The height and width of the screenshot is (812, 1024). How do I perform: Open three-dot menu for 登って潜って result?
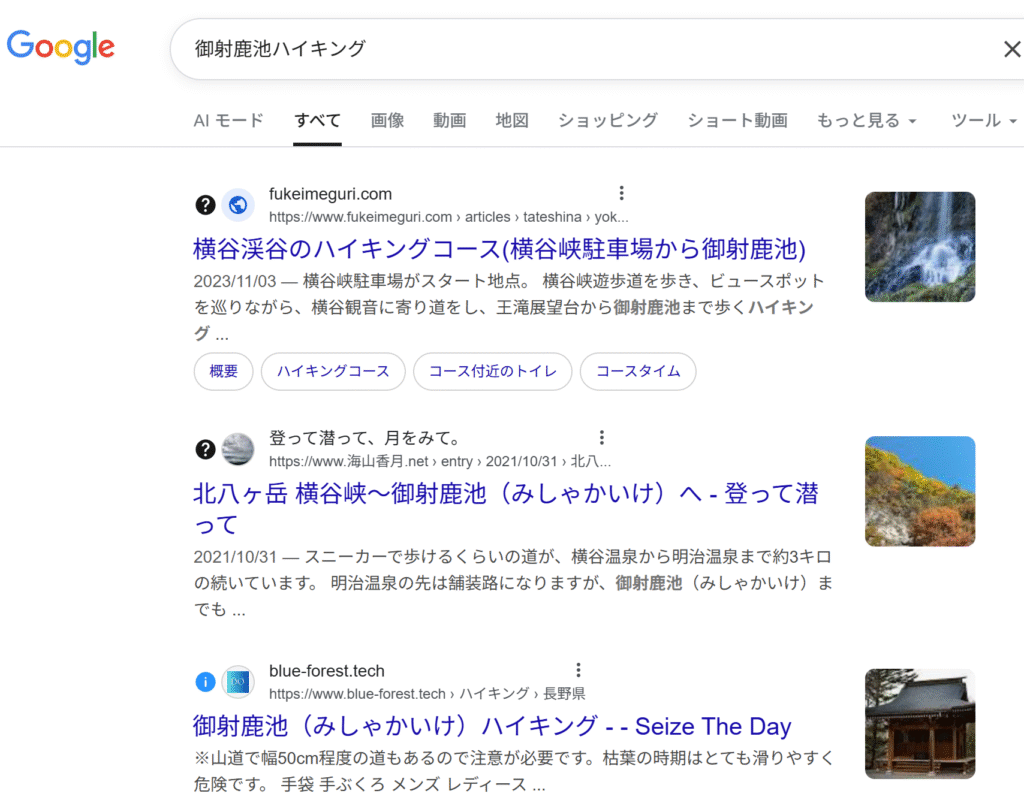(602, 437)
